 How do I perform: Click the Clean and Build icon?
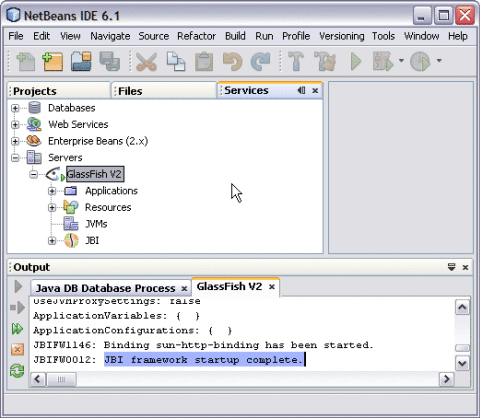[325, 61]
